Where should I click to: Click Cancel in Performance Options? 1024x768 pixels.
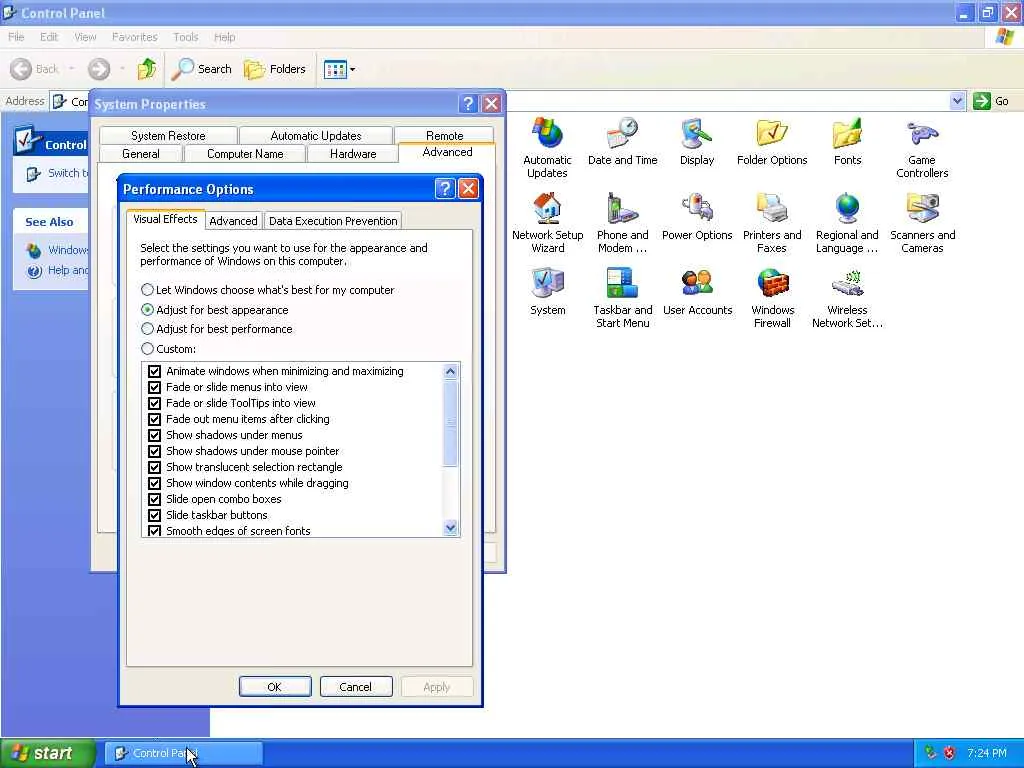(x=355, y=686)
